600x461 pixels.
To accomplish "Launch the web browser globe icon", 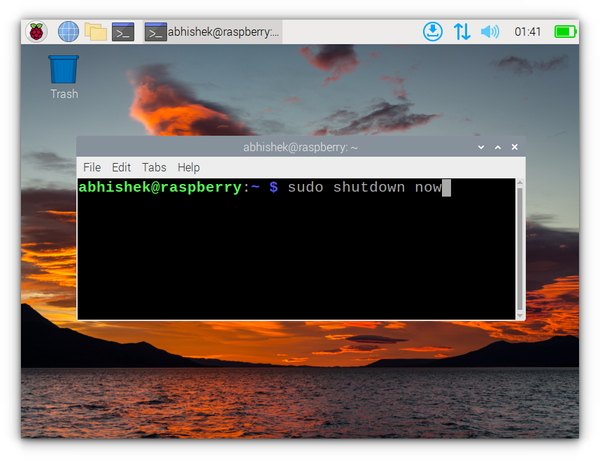I will point(68,32).
